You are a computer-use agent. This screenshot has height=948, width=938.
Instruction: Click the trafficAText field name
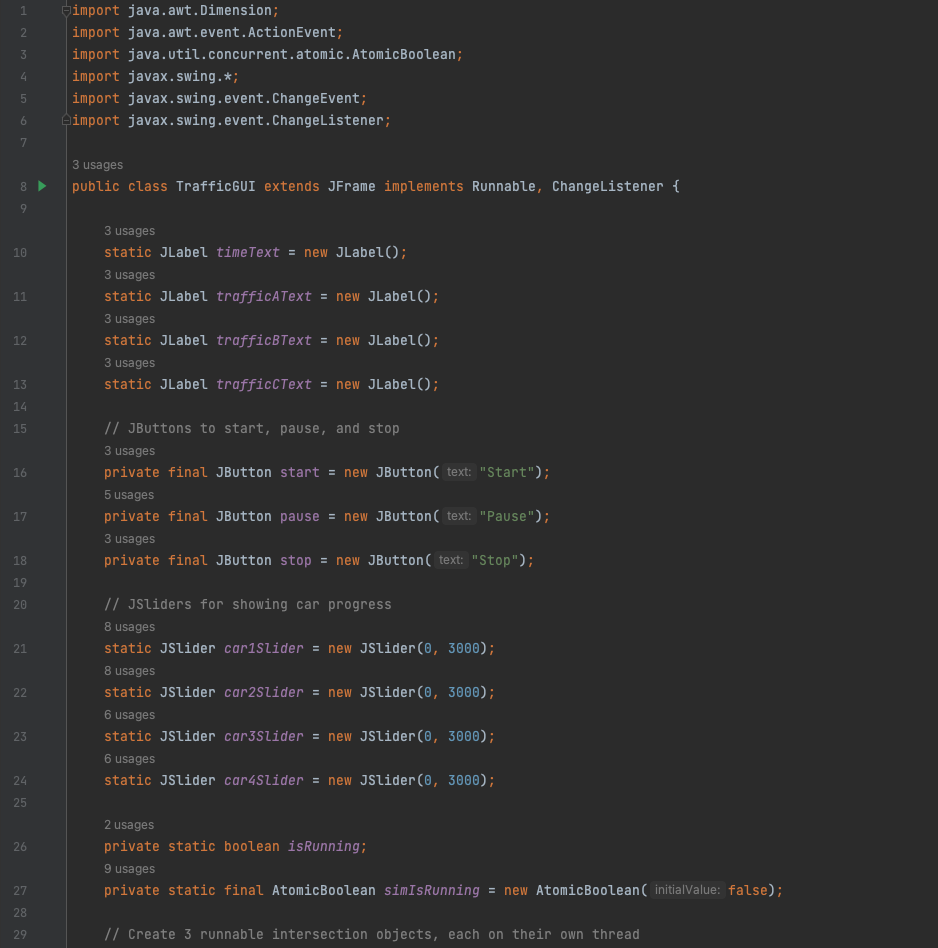(264, 296)
